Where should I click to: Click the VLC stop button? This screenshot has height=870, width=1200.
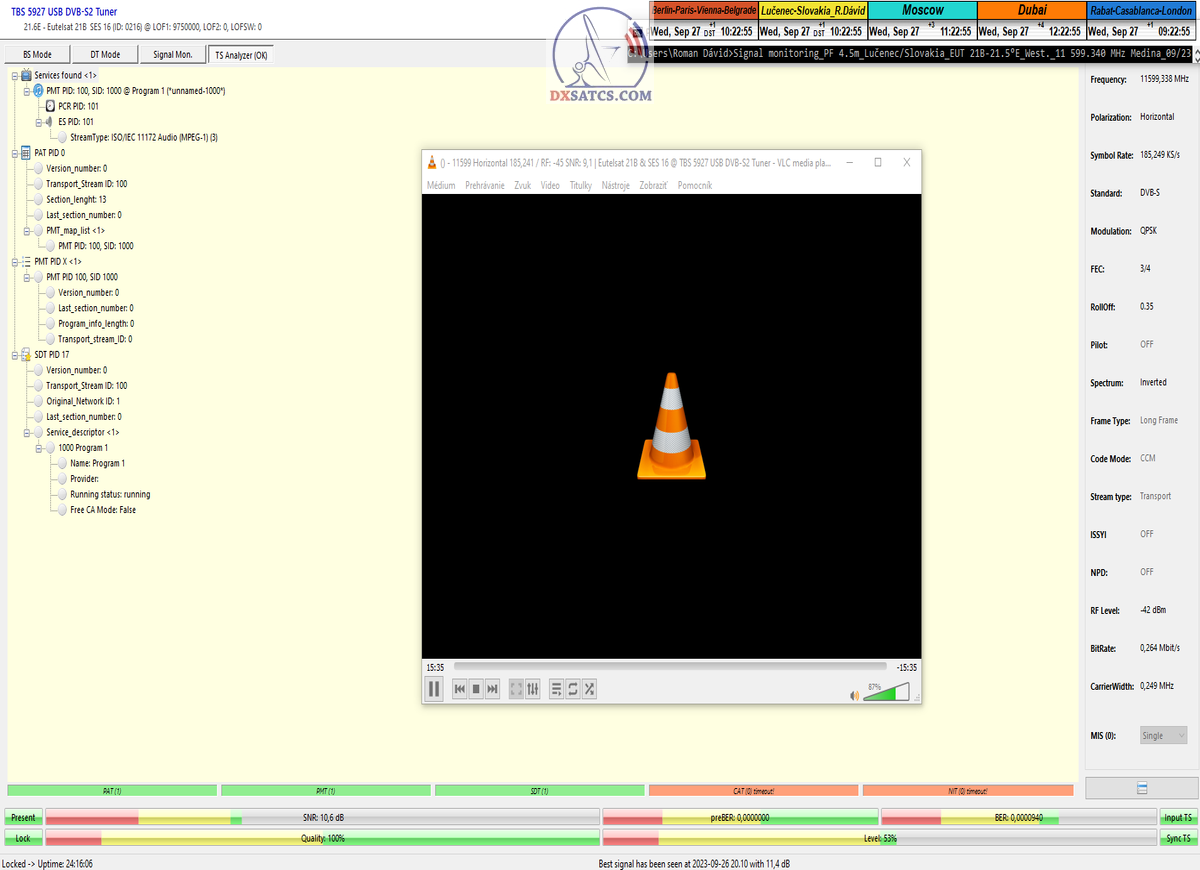coord(476,688)
